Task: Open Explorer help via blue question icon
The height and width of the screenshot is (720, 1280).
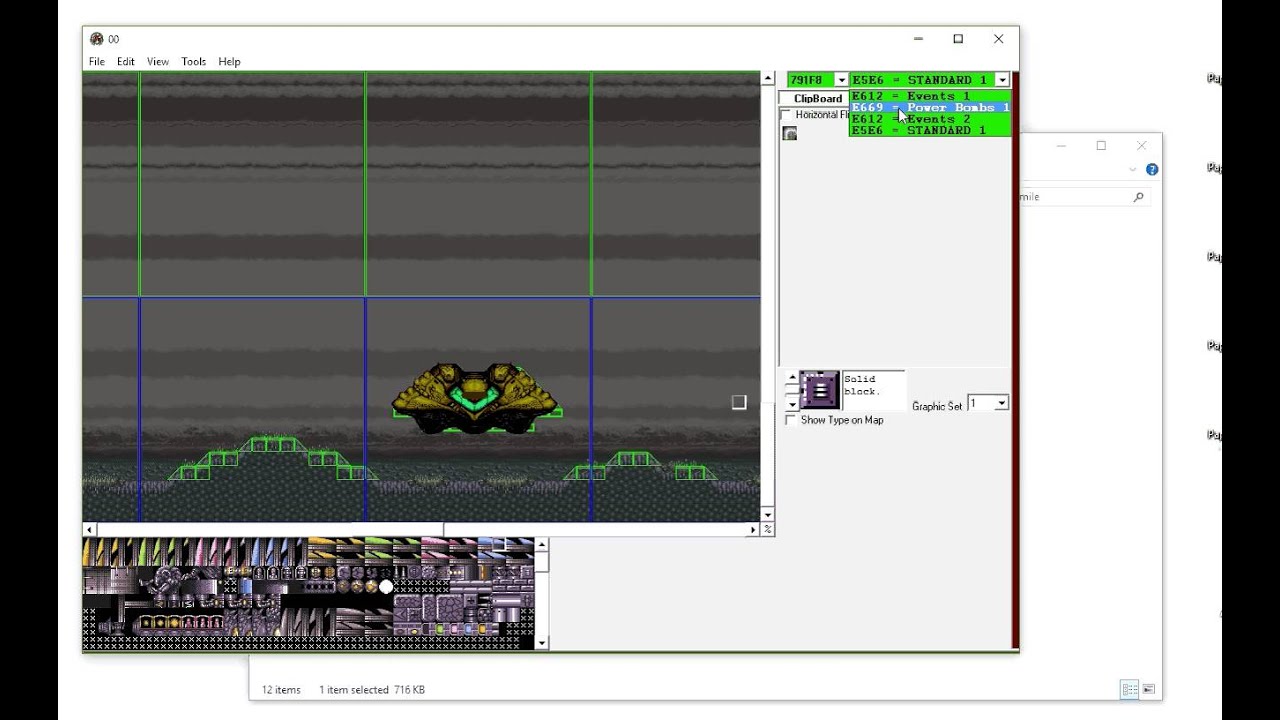Action: point(1152,170)
